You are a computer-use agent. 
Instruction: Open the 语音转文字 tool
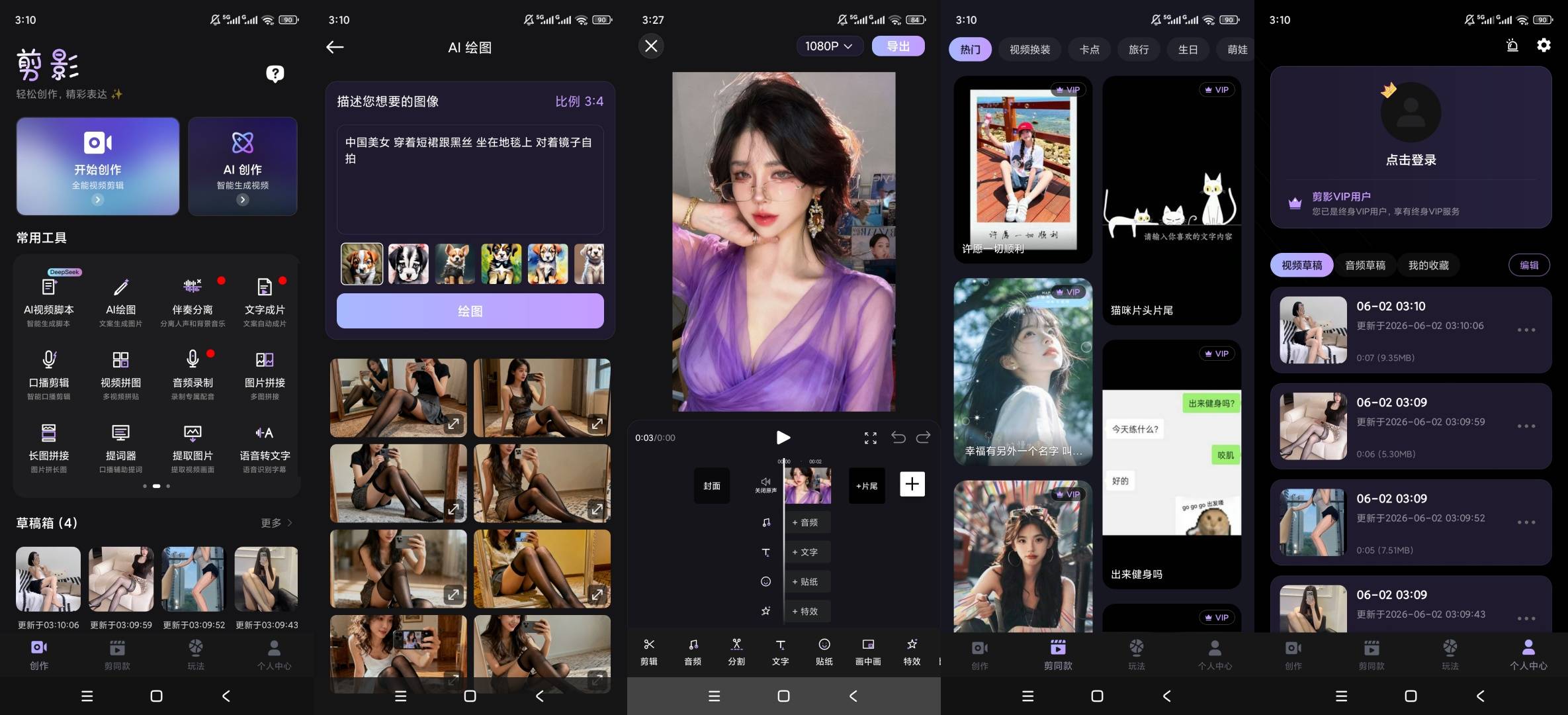(265, 448)
